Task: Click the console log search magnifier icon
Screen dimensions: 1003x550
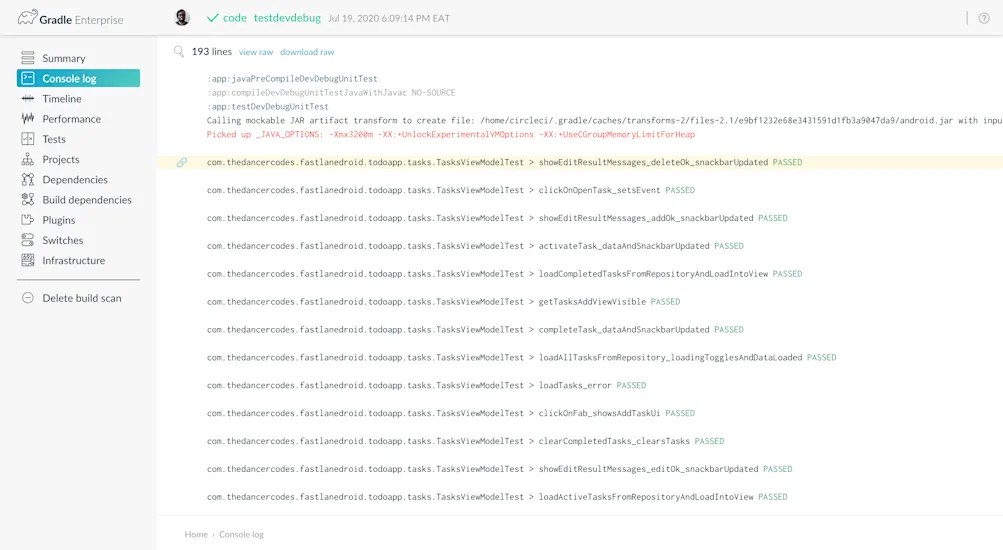Action: coord(179,51)
